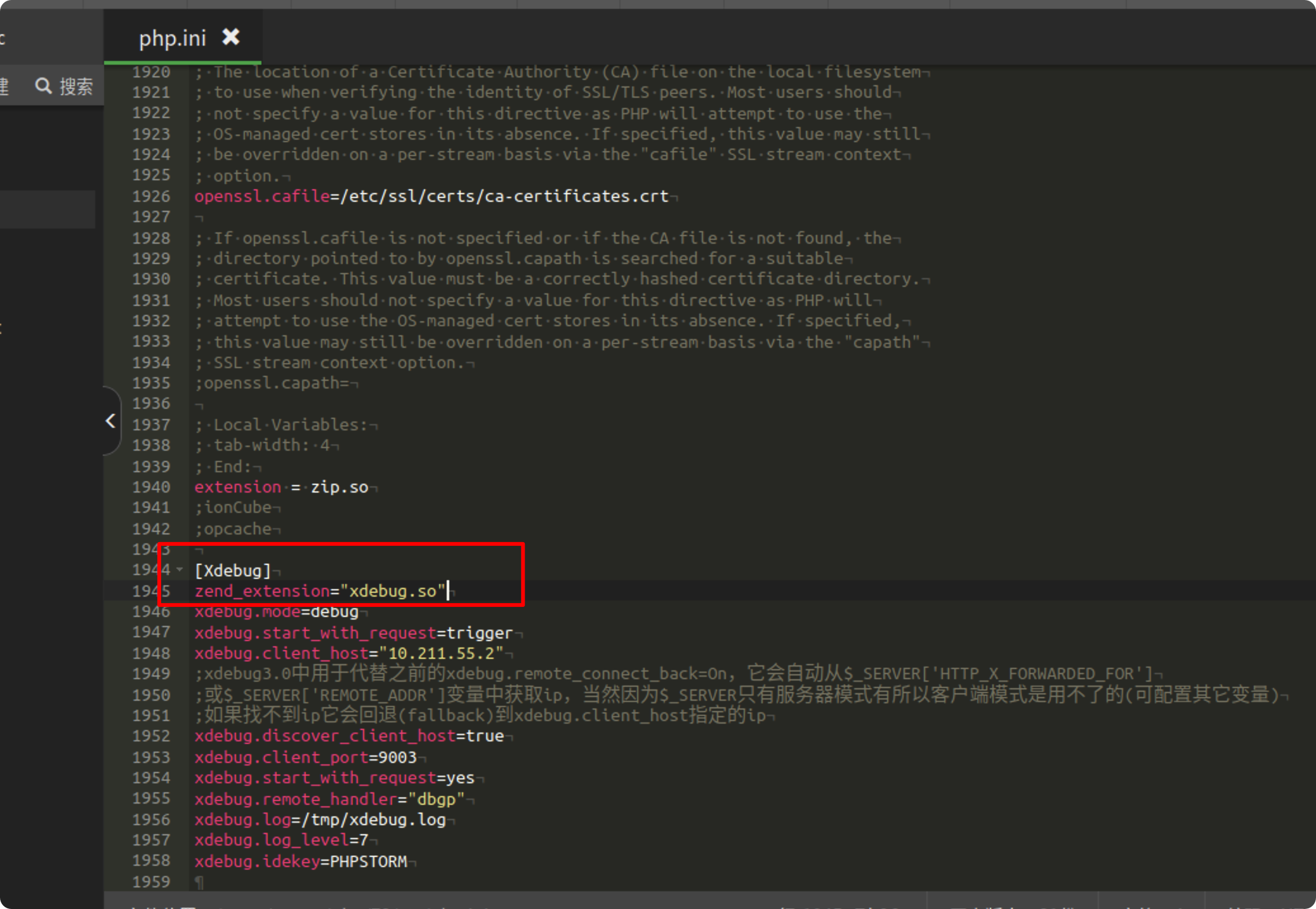Viewport: 1316px width, 909px height.
Task: Switch to the php.ini editor tab
Action: click(x=172, y=39)
